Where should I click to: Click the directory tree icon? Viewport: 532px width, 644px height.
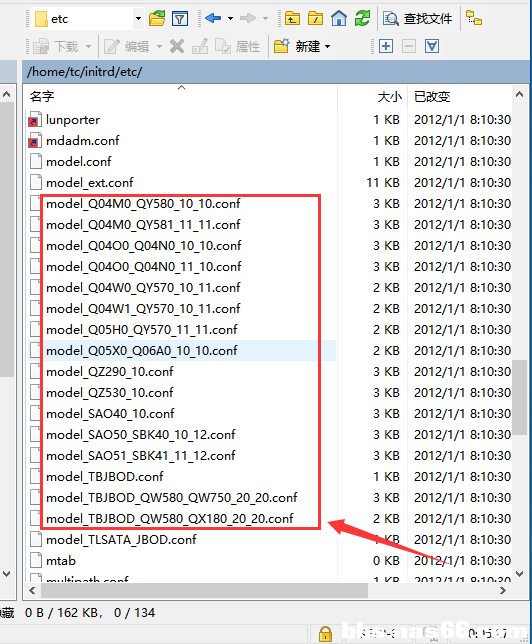tap(474, 18)
